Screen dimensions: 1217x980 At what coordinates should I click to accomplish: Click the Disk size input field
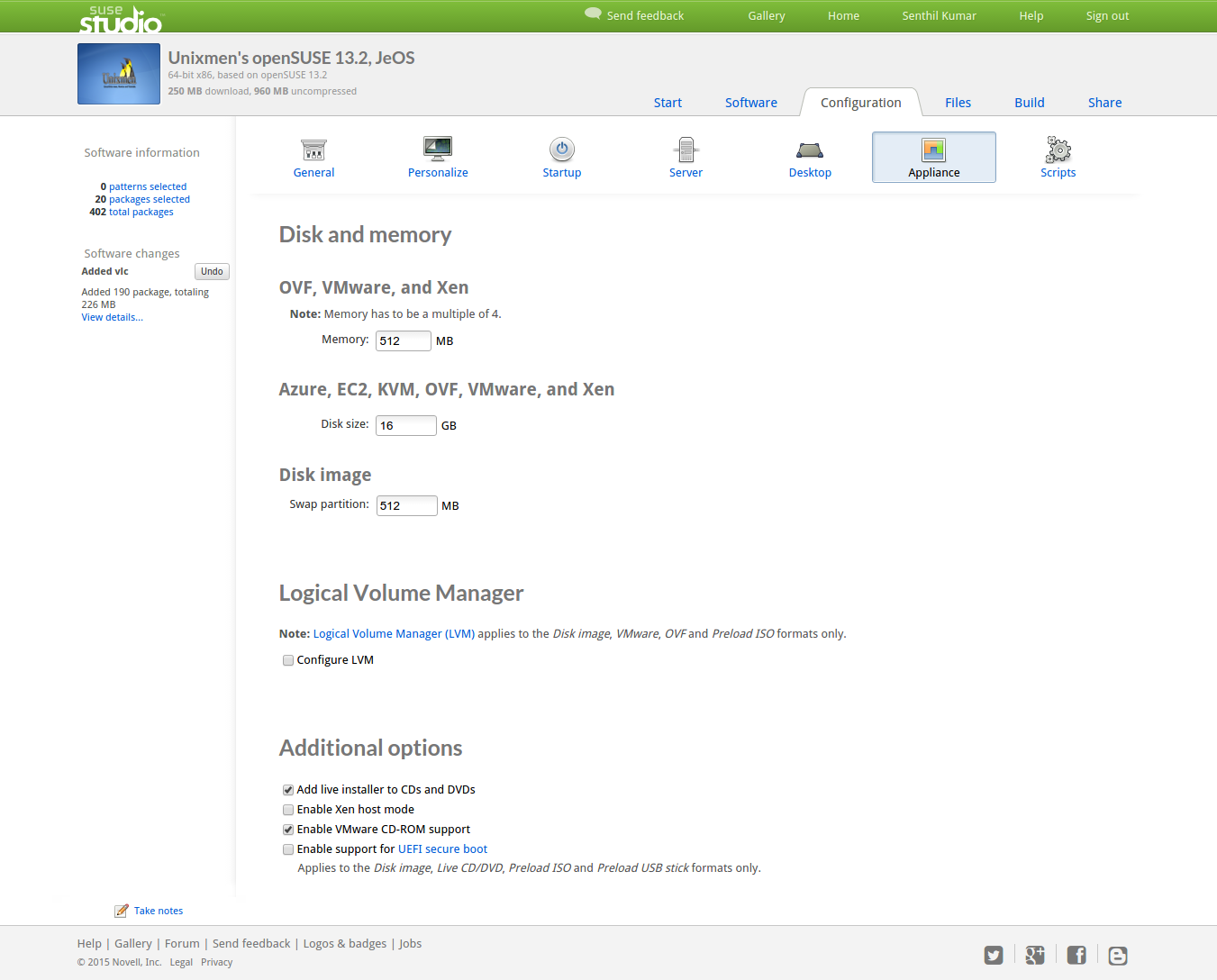(406, 425)
